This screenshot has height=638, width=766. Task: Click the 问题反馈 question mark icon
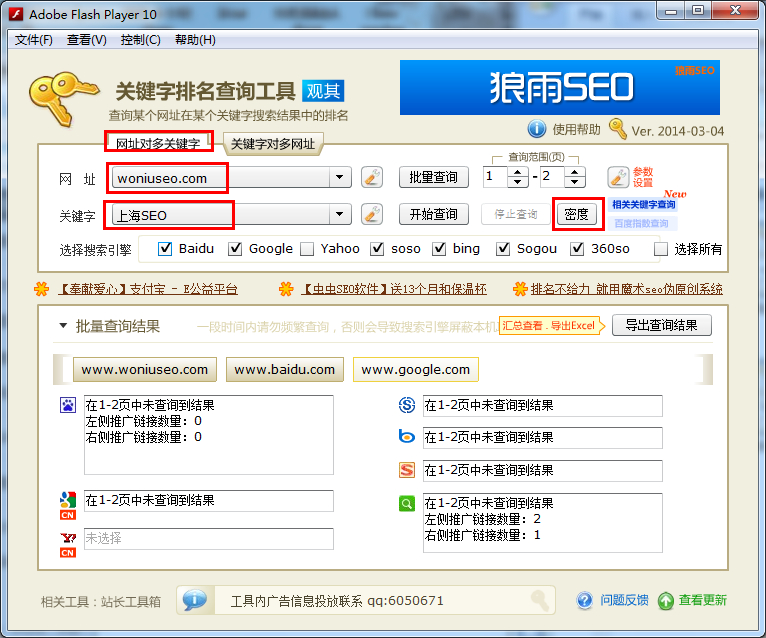(585, 600)
